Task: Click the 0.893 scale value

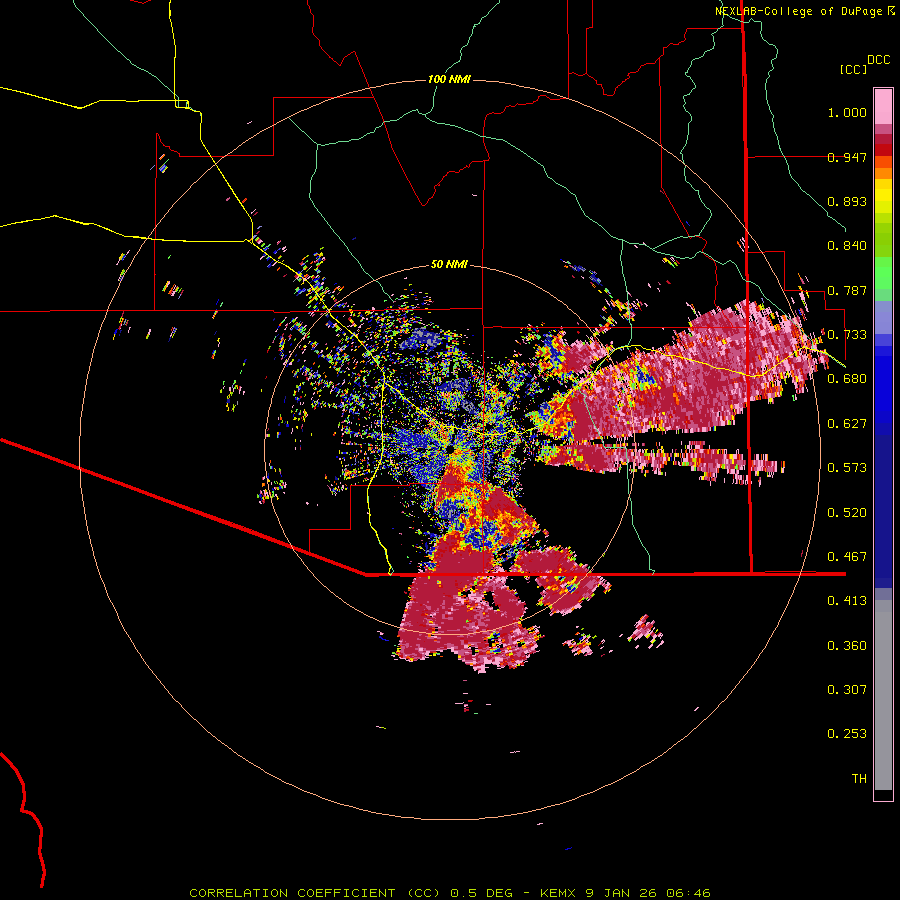Action: [847, 201]
